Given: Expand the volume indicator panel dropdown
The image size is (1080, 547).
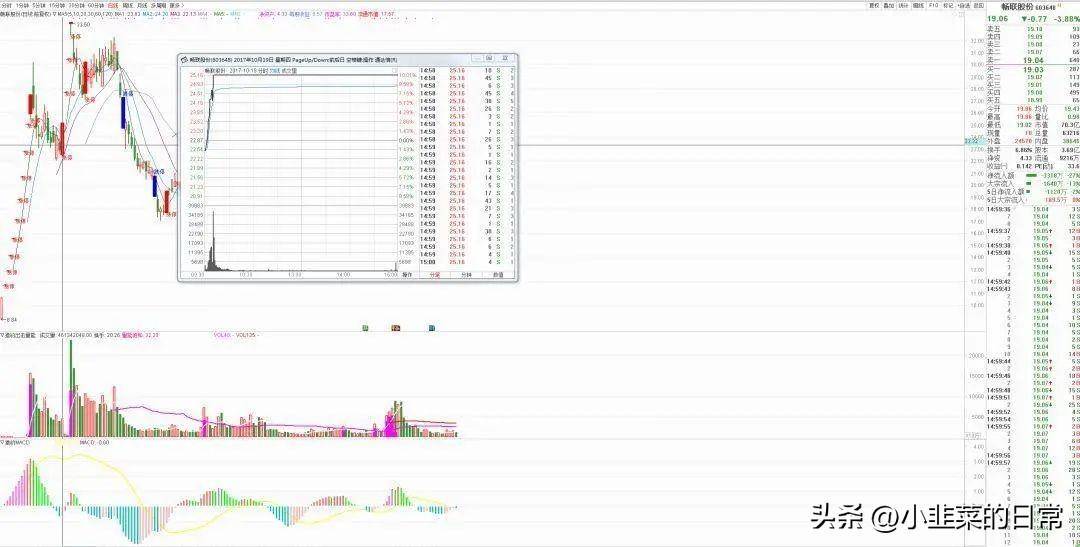Looking at the screenshot, I should [2, 334].
